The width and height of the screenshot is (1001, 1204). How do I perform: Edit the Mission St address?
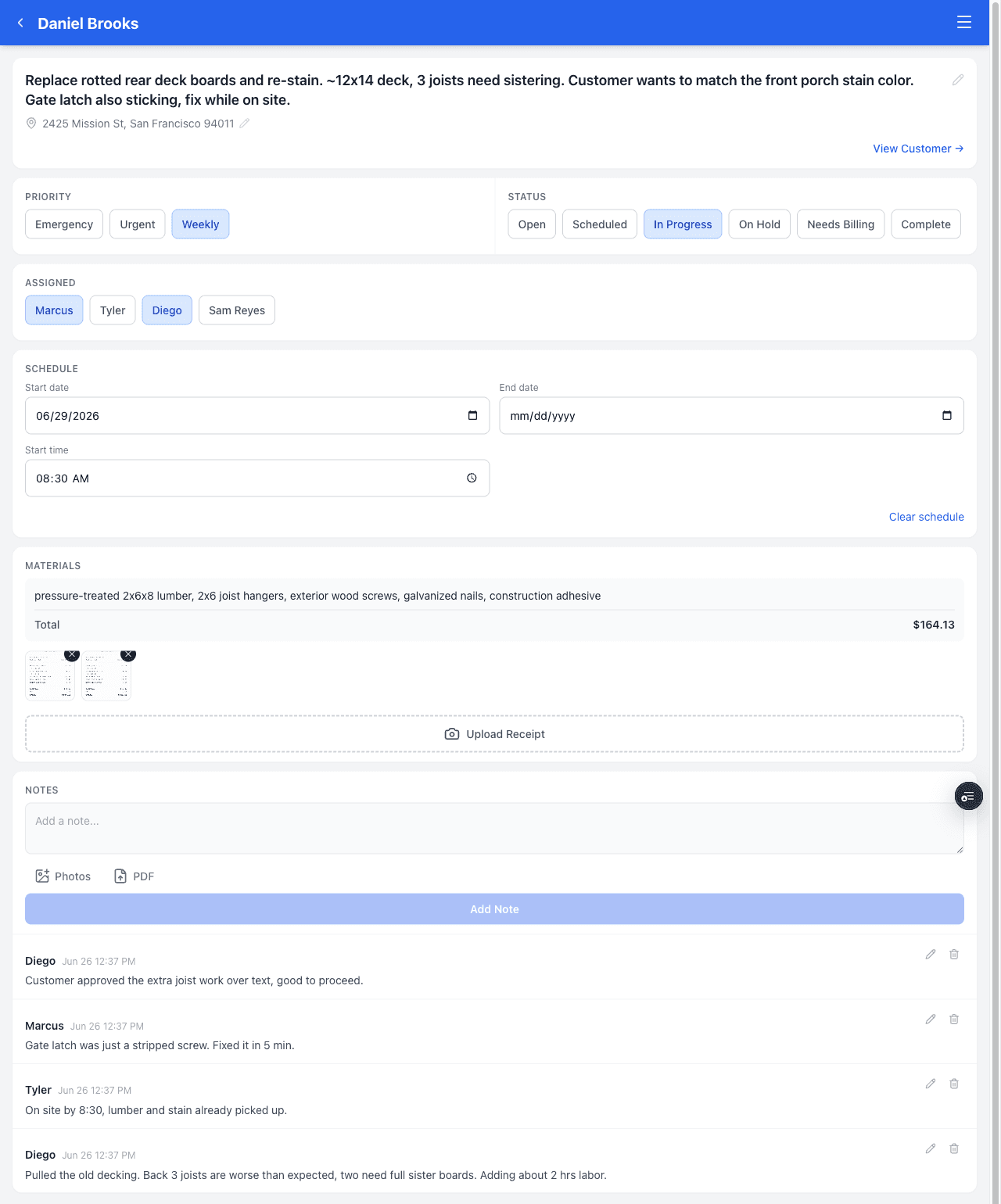point(245,124)
